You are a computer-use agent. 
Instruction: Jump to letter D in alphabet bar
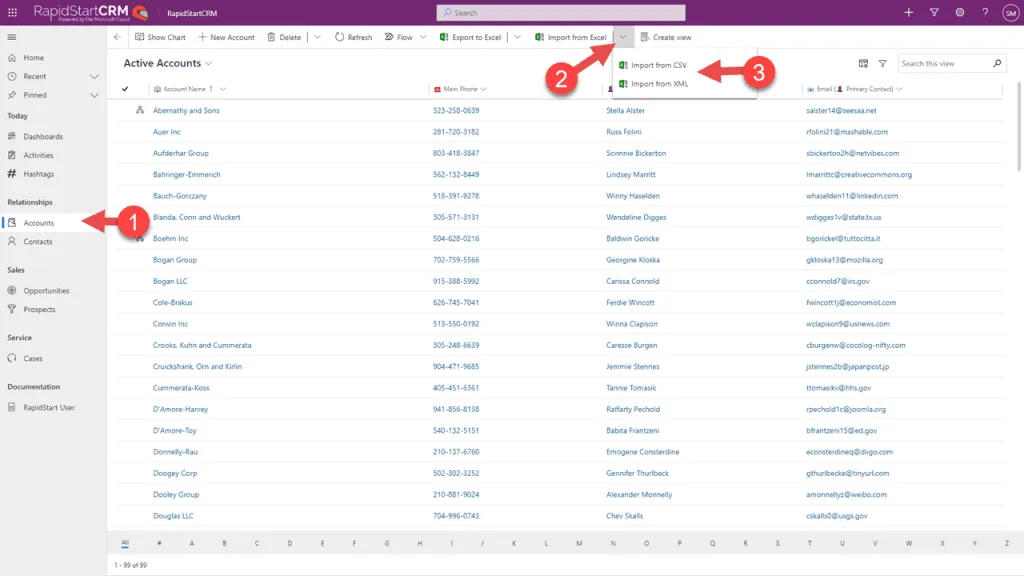(x=289, y=541)
